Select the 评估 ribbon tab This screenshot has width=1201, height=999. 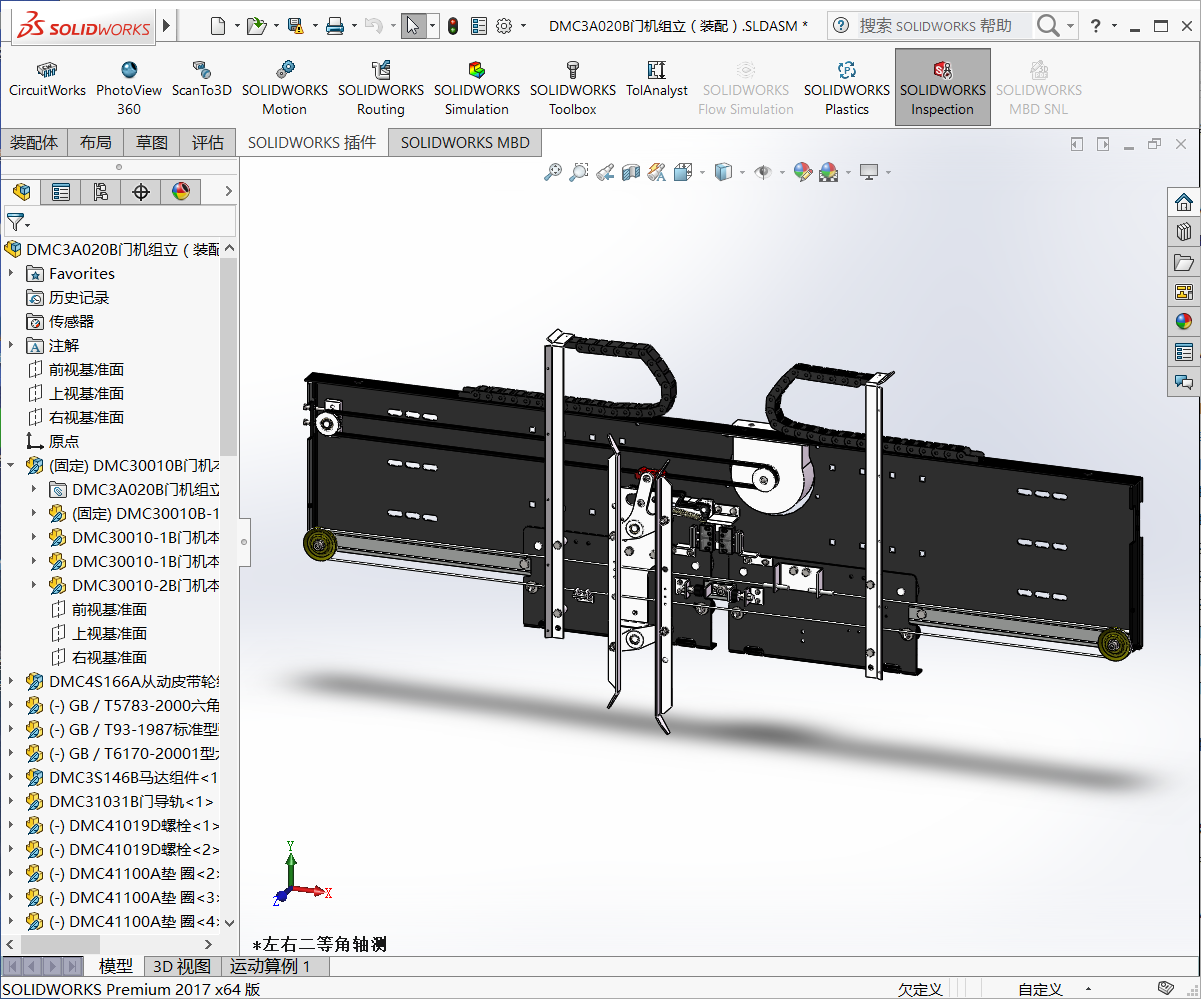coord(208,143)
